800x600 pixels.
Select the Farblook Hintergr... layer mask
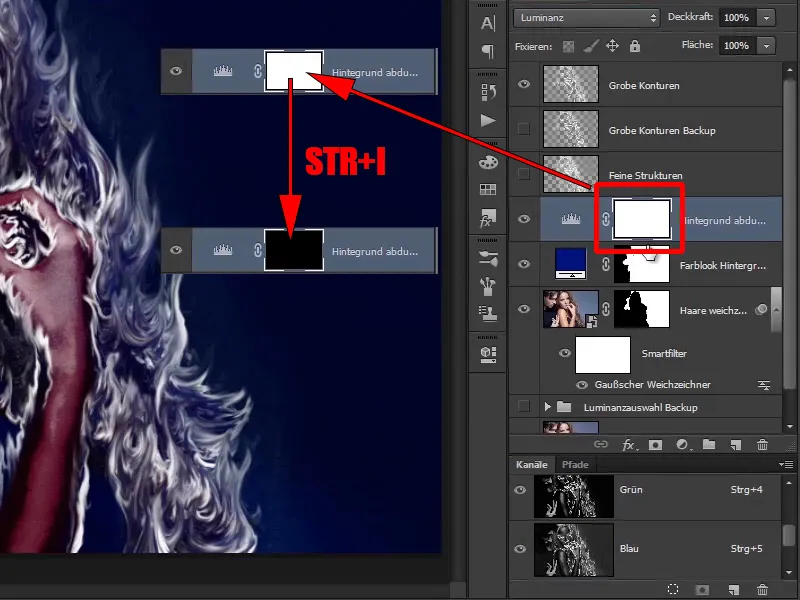[x=641, y=265]
